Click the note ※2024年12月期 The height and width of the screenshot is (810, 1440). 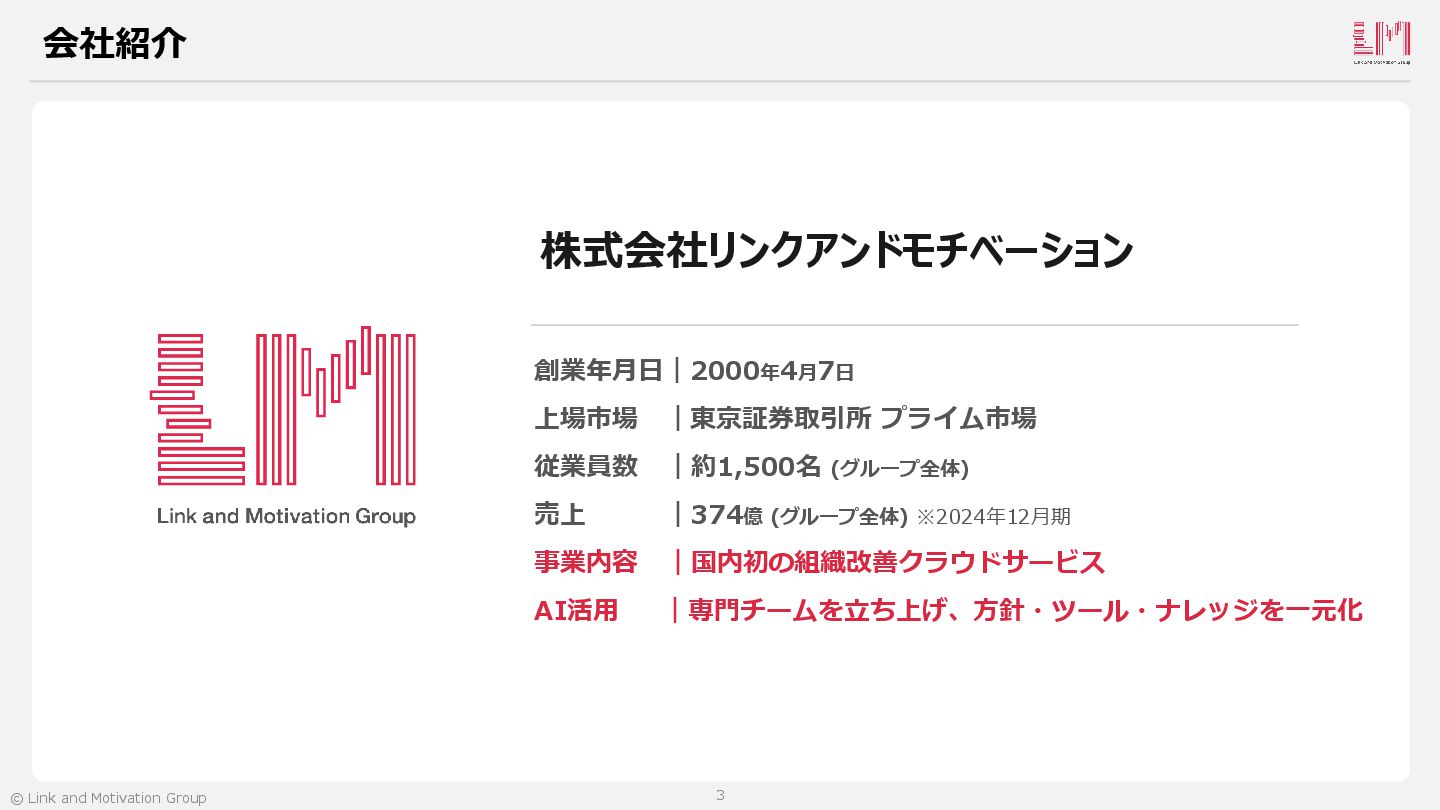click(x=993, y=516)
